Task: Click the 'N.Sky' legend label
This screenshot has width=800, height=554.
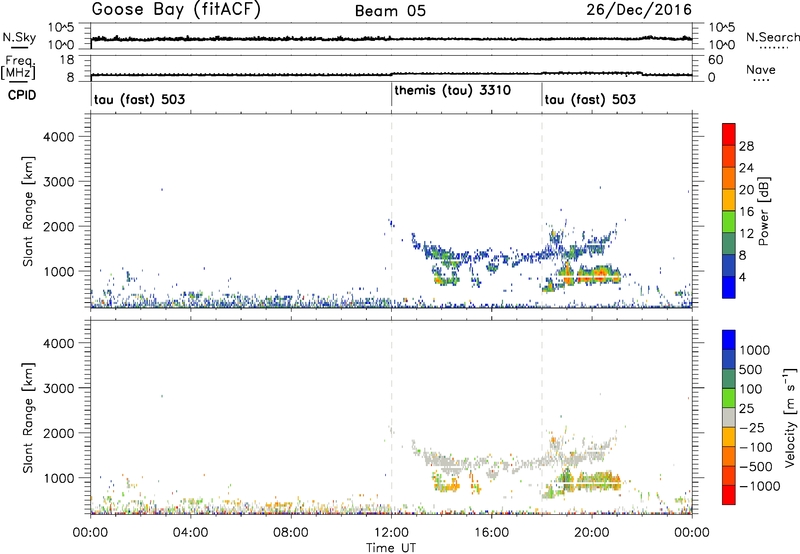Action: (19, 37)
